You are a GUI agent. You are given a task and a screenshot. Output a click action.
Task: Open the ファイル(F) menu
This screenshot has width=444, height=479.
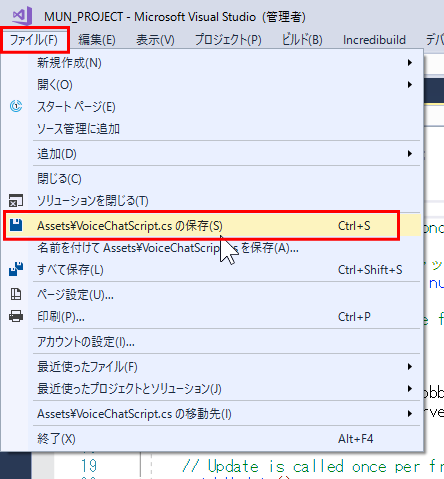pos(34,40)
